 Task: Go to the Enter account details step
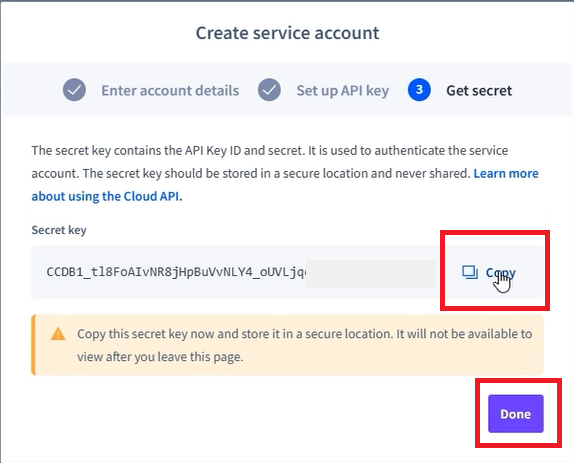coord(170,90)
